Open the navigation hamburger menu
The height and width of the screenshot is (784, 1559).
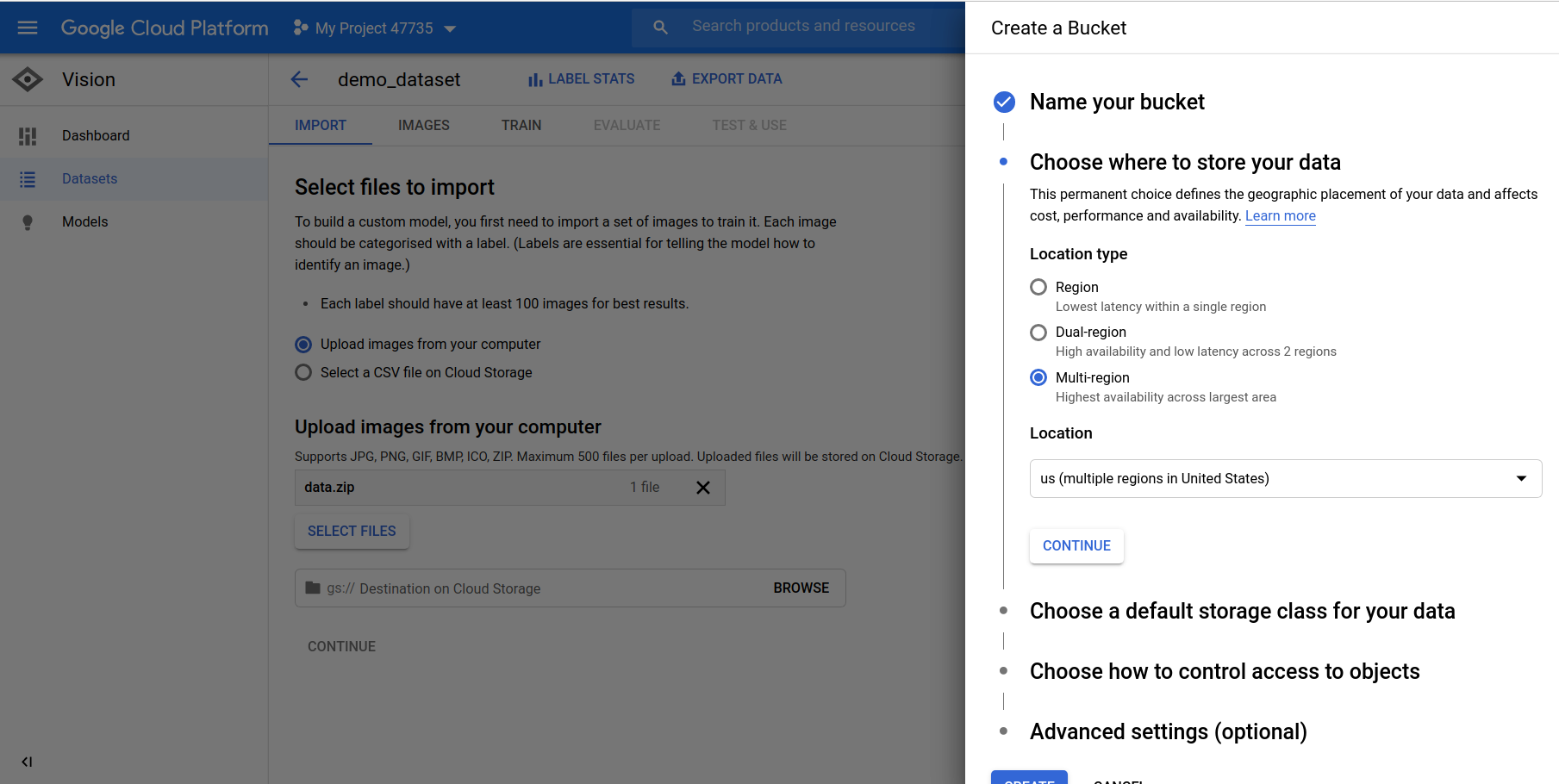pyautogui.click(x=27, y=27)
